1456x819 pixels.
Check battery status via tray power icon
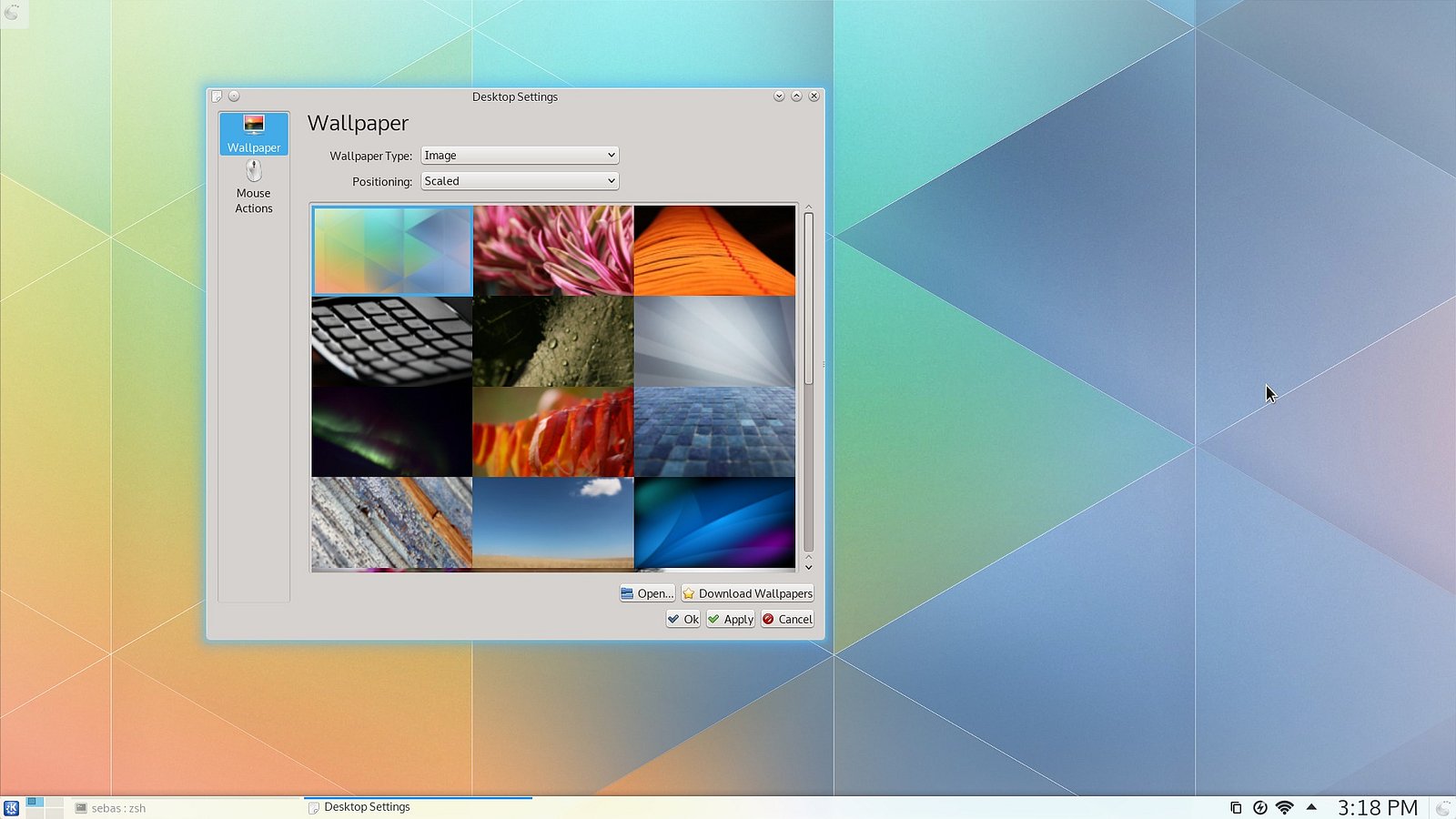click(1260, 807)
